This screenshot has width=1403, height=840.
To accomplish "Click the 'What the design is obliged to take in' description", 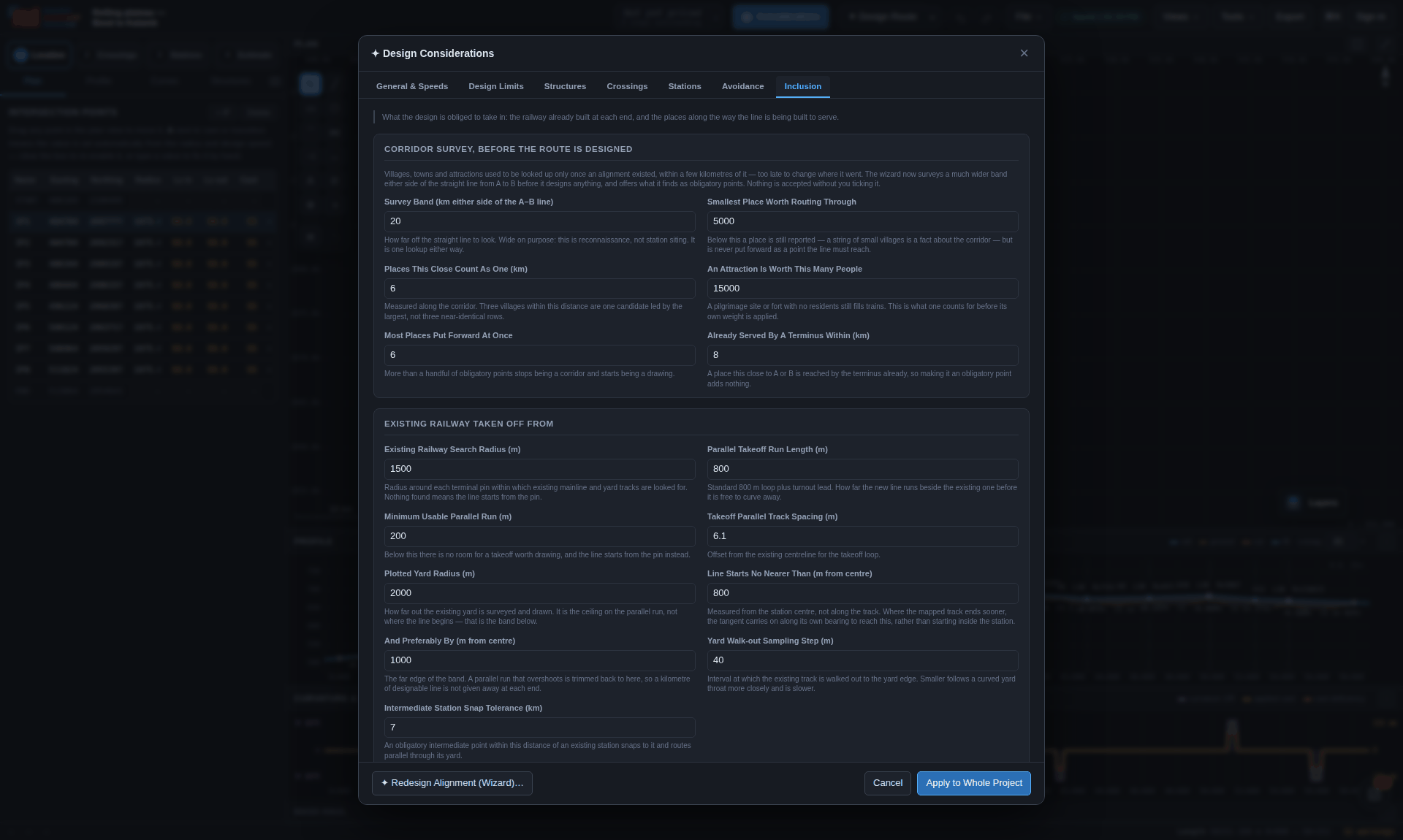I will pos(610,117).
